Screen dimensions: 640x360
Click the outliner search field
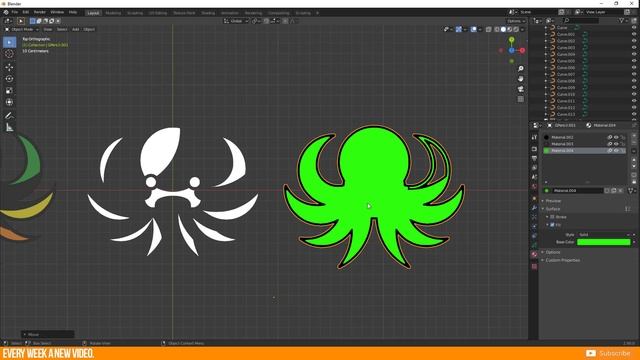pos(581,20)
